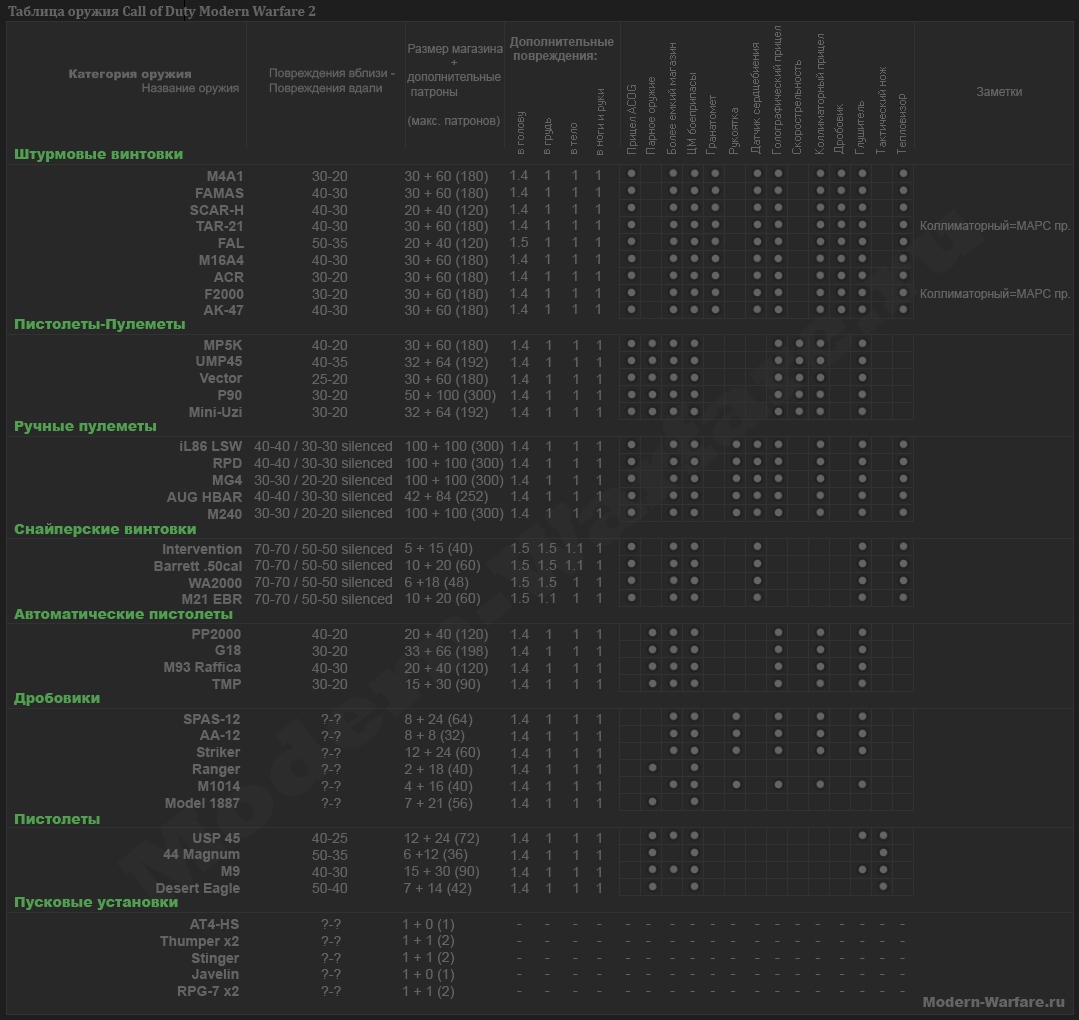Image resolution: width=1079 pixels, height=1020 pixels.
Task: Select the rotated "Тактический нож" column header
Action: click(x=882, y=110)
